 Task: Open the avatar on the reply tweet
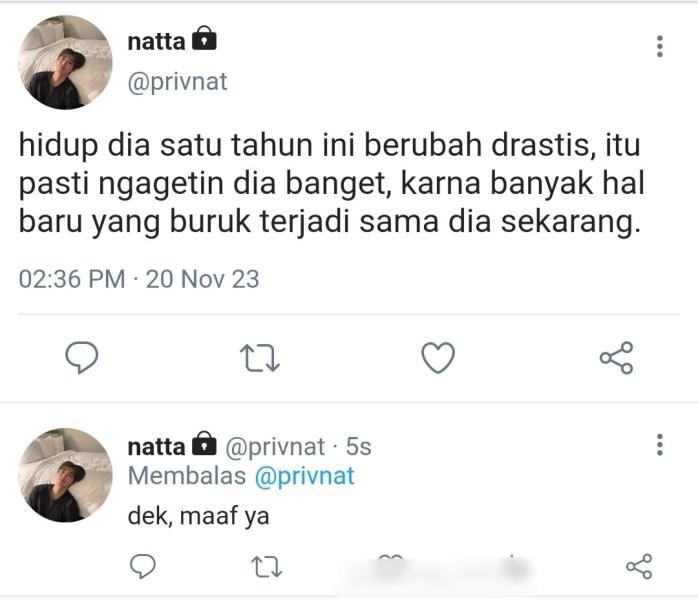[x=66, y=475]
